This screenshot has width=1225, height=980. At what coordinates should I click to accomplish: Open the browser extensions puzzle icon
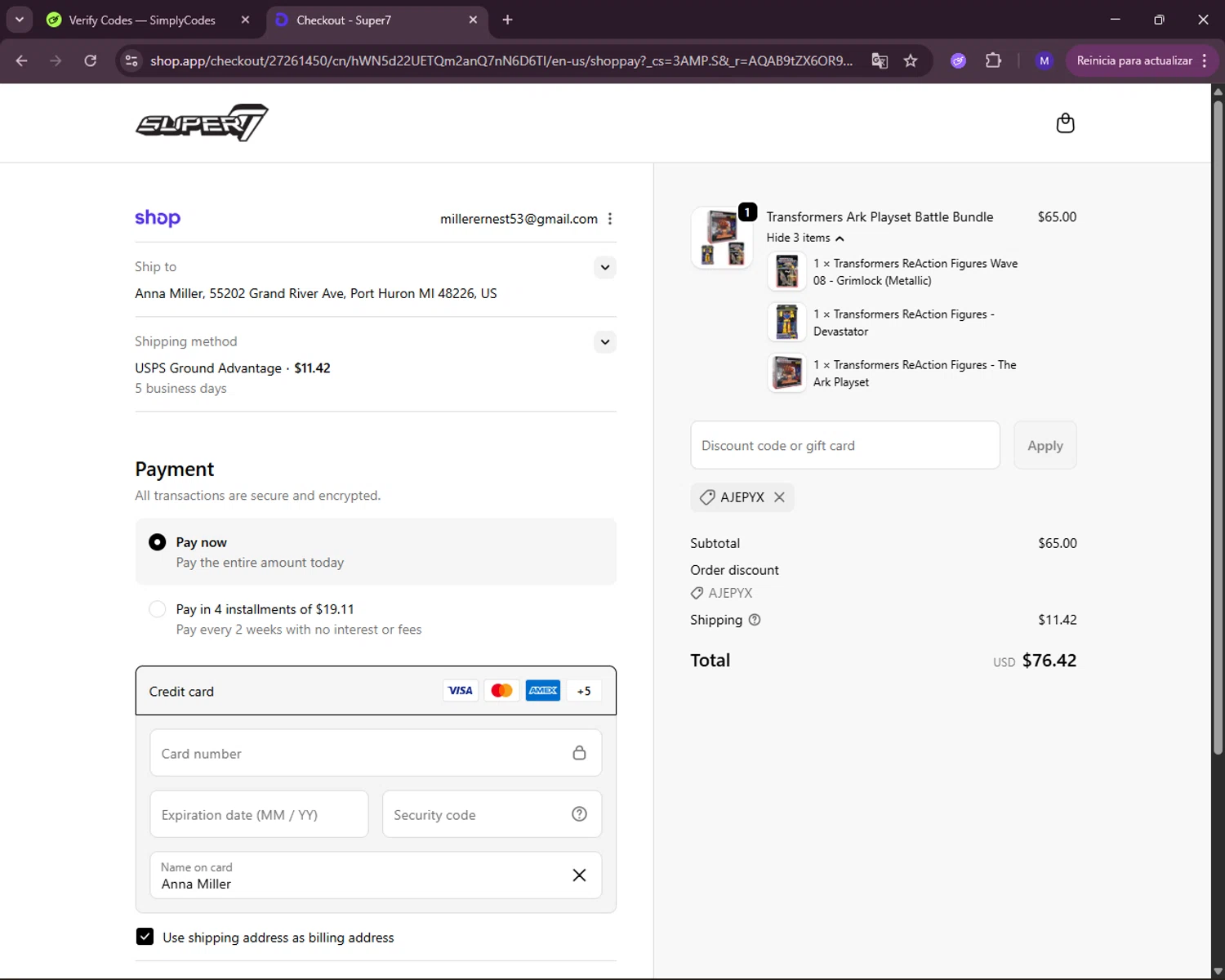click(x=993, y=60)
